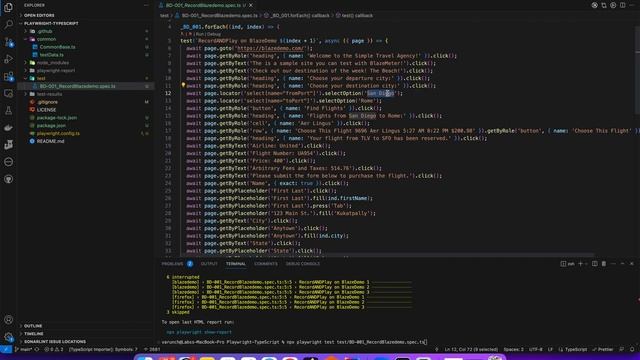The width and height of the screenshot is (640, 360).
Task: Expand the test-results folder
Action: [49, 94]
